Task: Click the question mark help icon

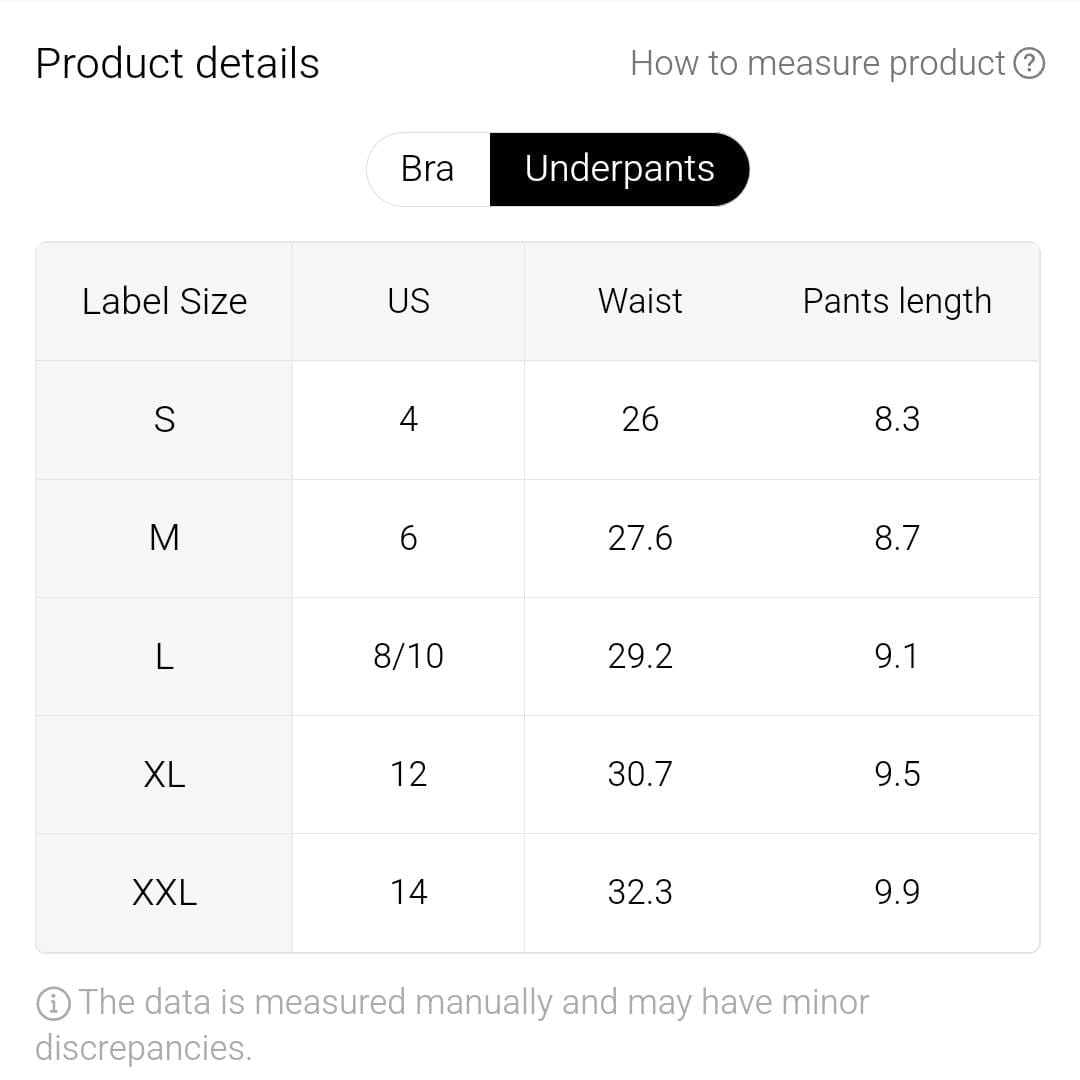Action: point(1029,64)
